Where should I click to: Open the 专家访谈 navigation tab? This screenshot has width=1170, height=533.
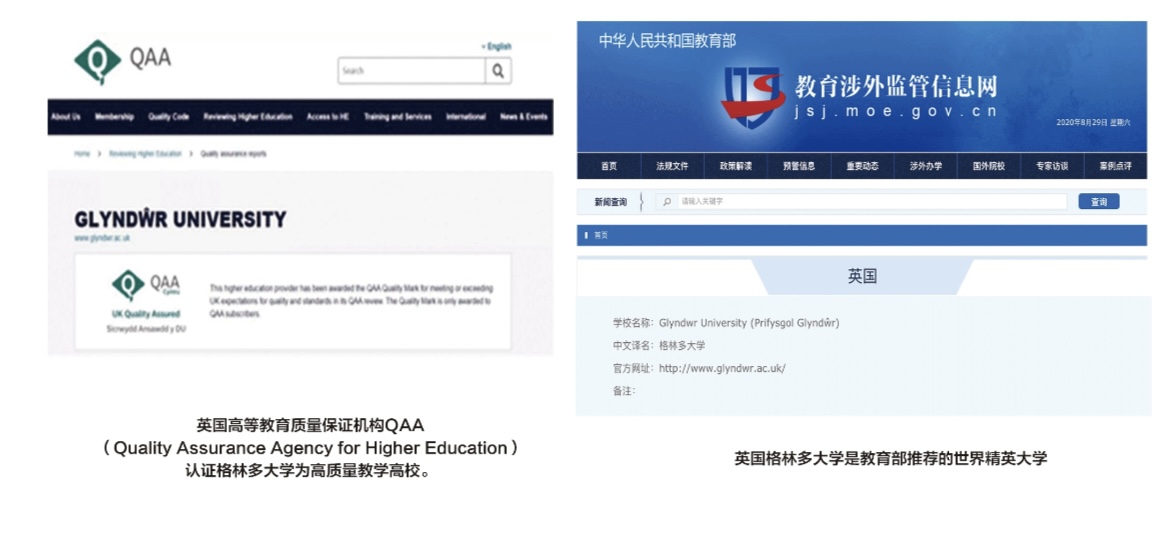click(x=1052, y=166)
